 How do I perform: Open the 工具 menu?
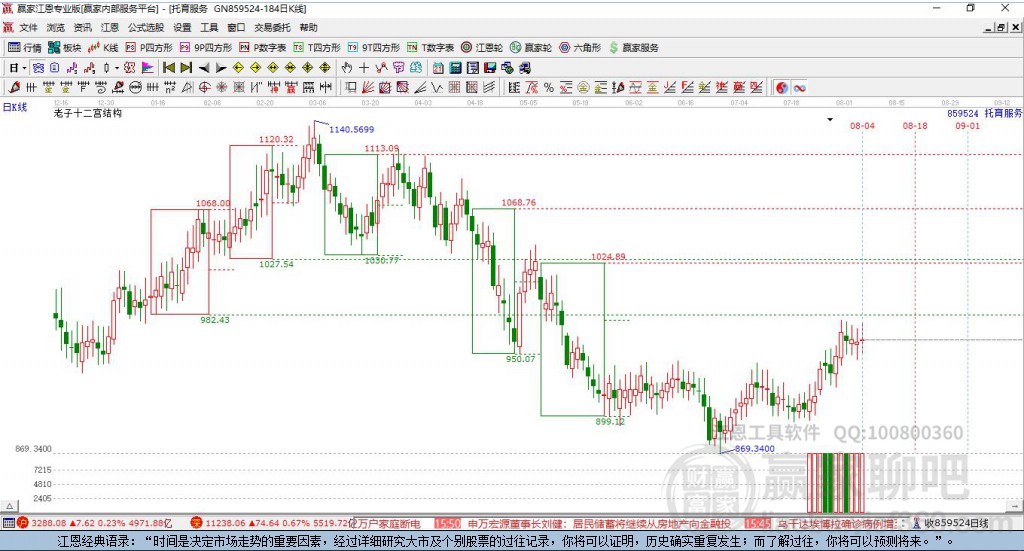pyautogui.click(x=209, y=27)
